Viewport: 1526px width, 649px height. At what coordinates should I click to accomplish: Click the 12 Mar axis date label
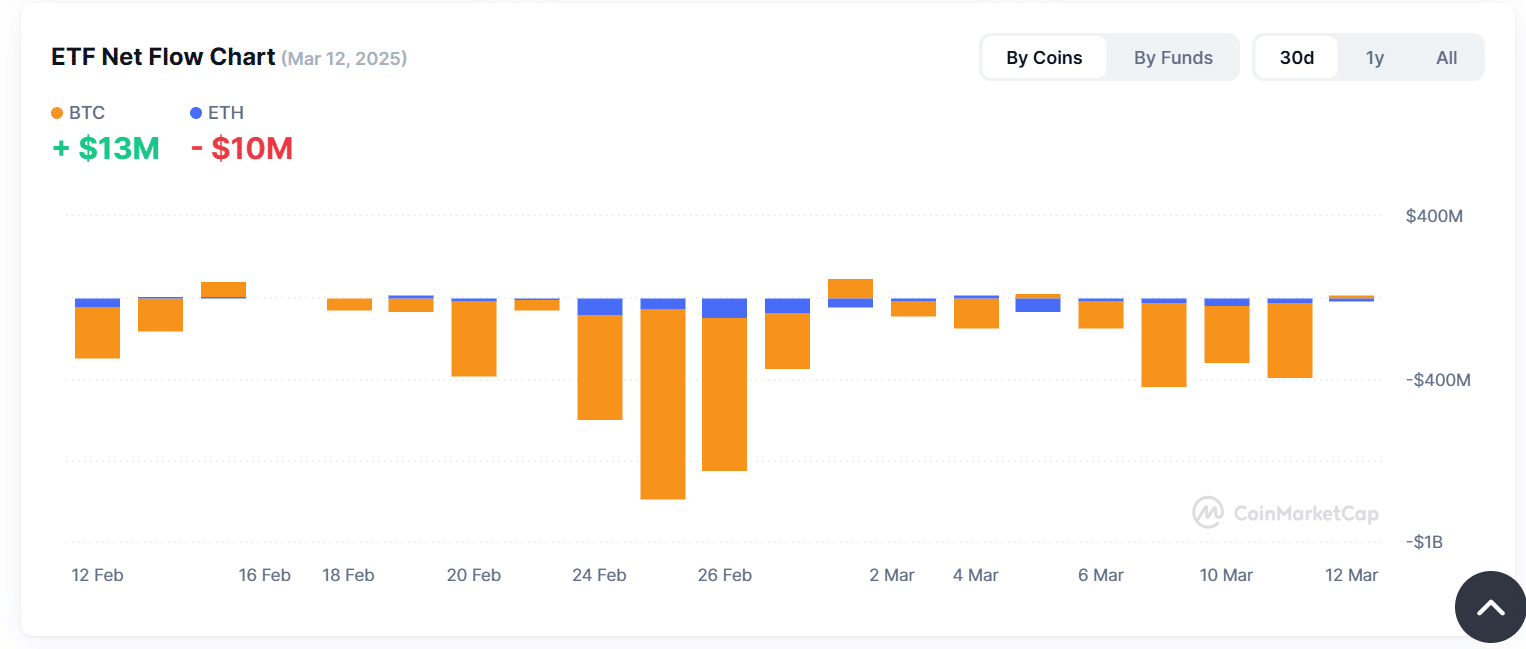pyautogui.click(x=1351, y=575)
